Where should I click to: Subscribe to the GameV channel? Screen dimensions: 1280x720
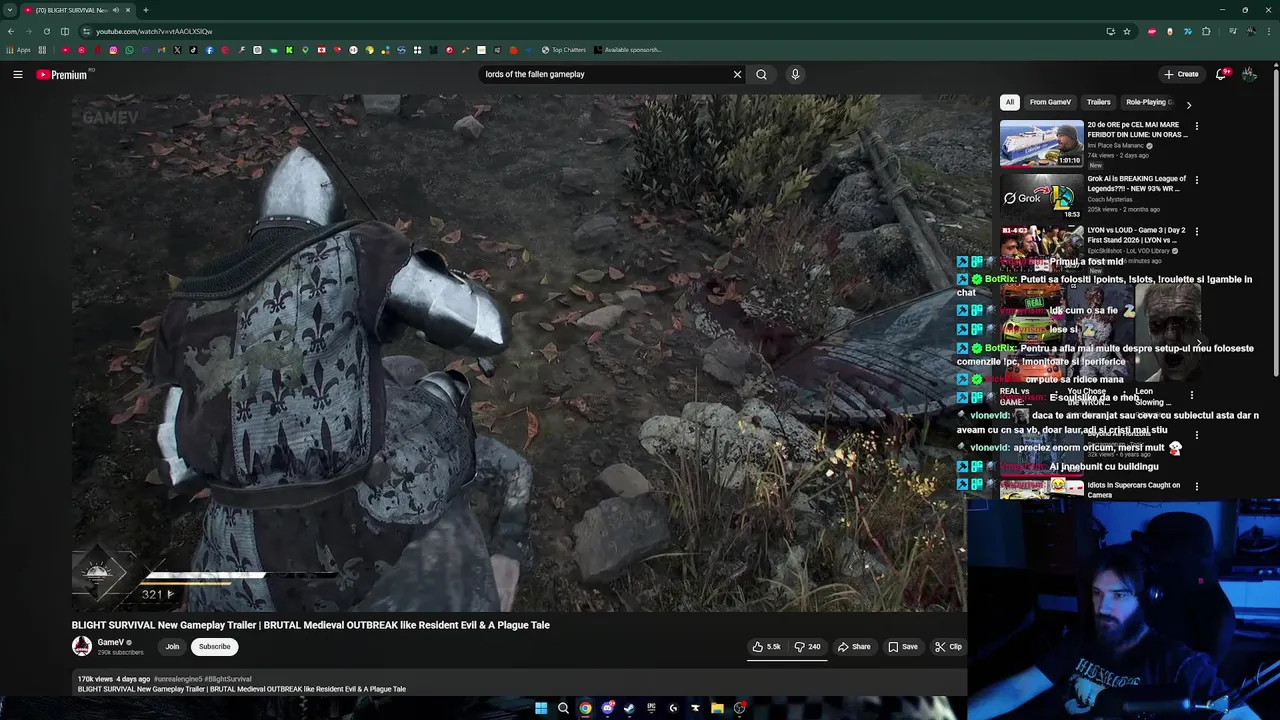tap(214, 647)
